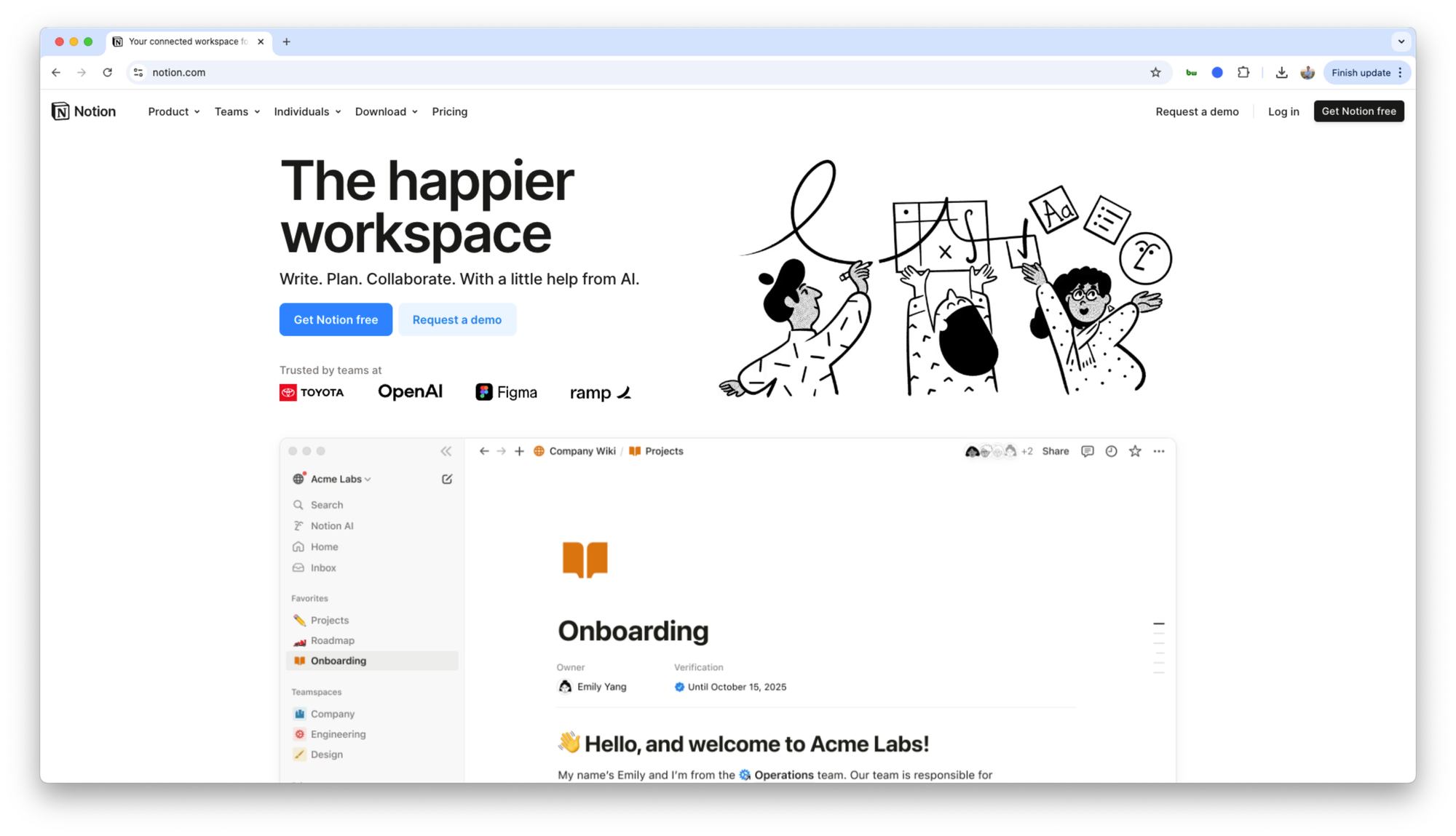
Task: Click the Share button in page toolbar
Action: pos(1056,451)
